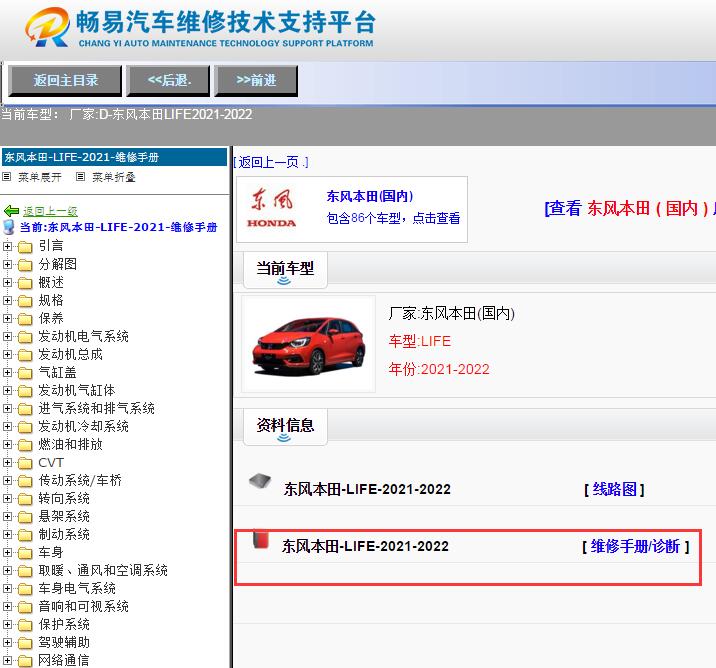Screen dimensions: 716x668
Task: Open the 维修手册/诊断 link
Action: click(635, 546)
